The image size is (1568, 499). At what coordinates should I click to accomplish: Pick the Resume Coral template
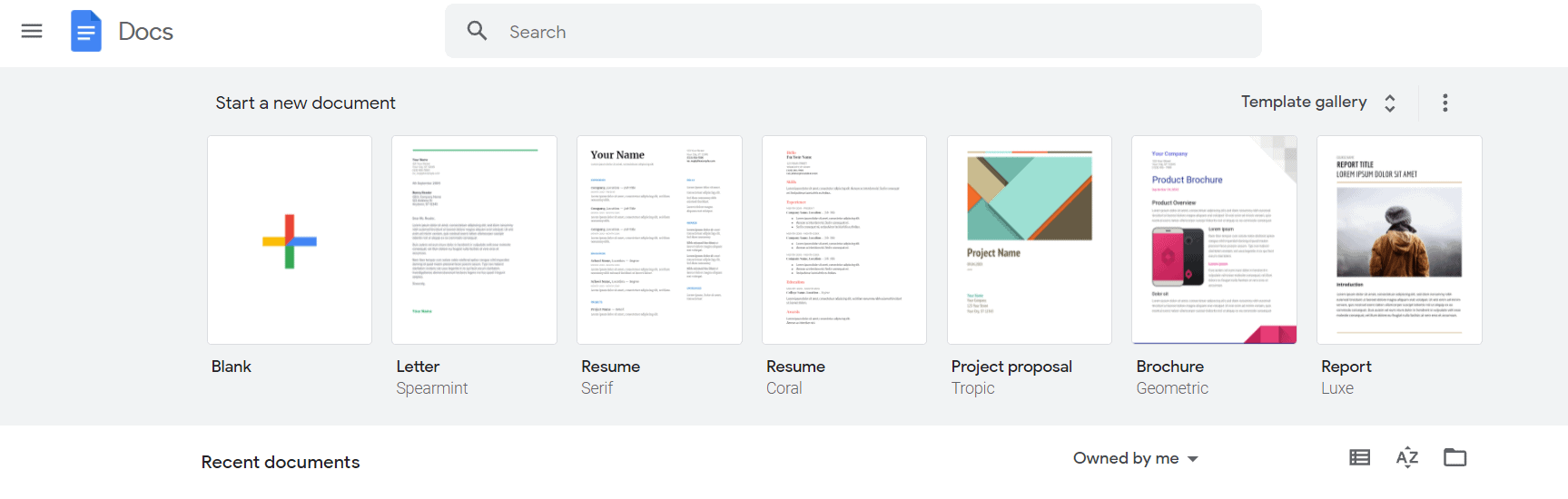[844, 240]
